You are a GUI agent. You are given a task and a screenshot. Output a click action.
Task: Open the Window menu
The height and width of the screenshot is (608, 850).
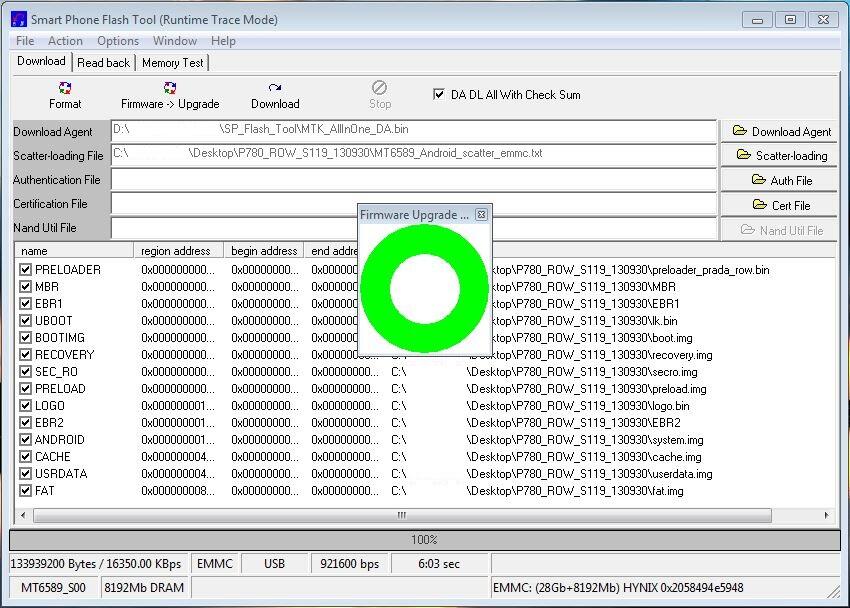[175, 41]
